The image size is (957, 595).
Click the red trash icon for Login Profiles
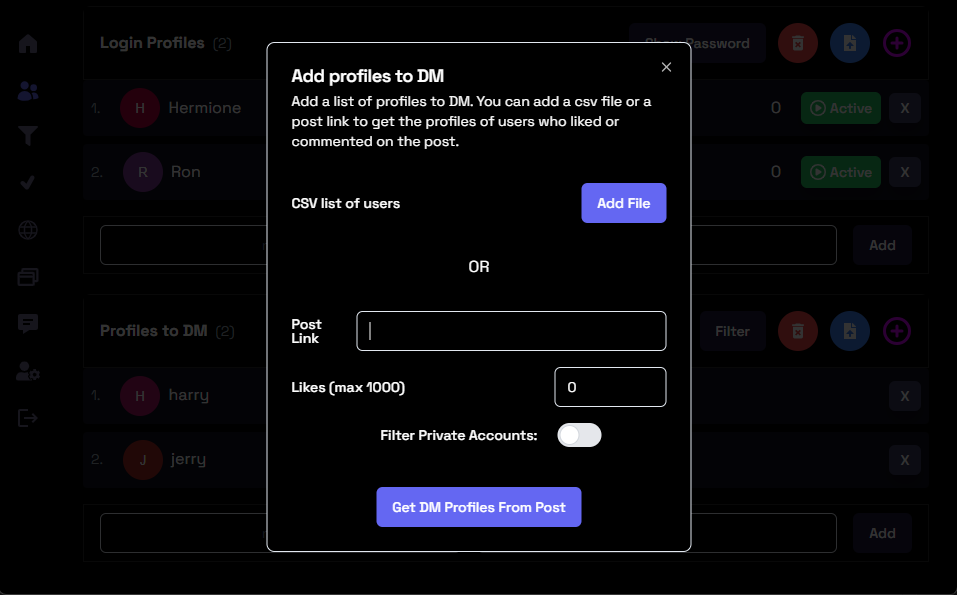click(x=797, y=43)
